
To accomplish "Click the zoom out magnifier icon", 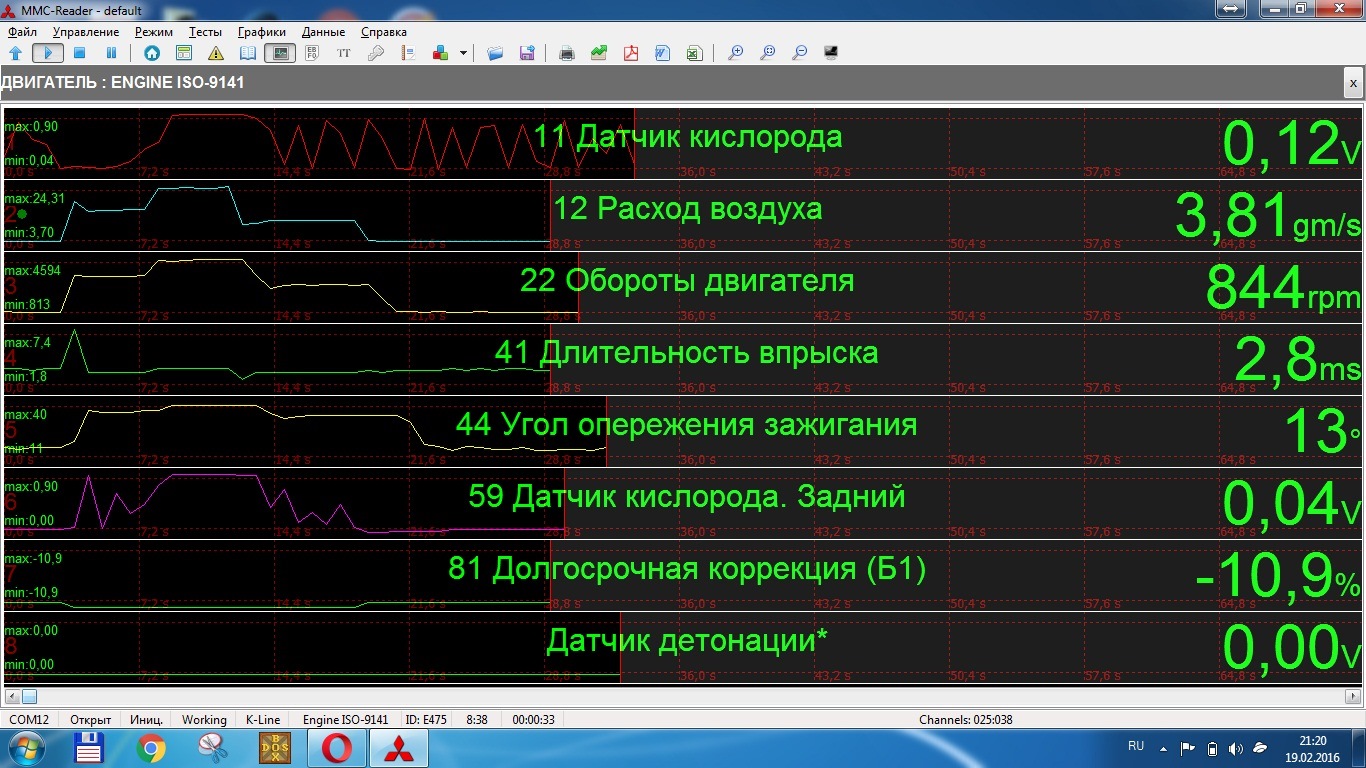I will pos(799,53).
